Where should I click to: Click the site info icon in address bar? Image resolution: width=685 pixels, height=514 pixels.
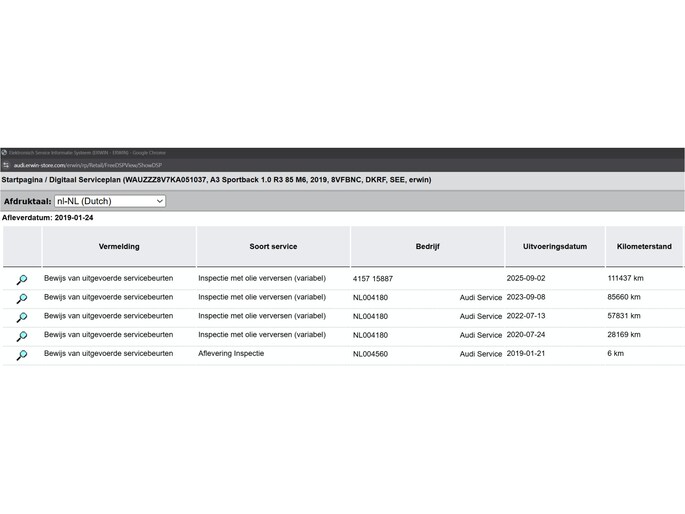coord(5,165)
